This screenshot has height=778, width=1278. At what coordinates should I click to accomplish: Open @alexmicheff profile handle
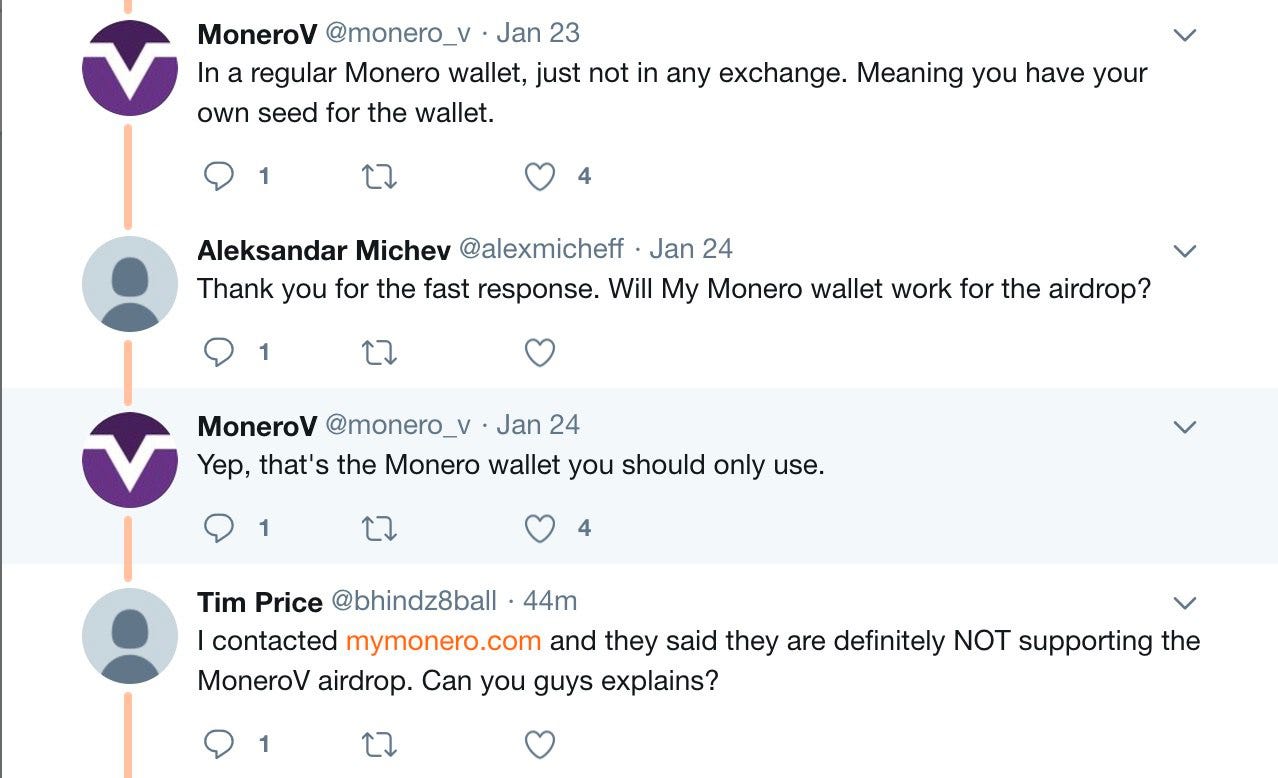point(540,248)
